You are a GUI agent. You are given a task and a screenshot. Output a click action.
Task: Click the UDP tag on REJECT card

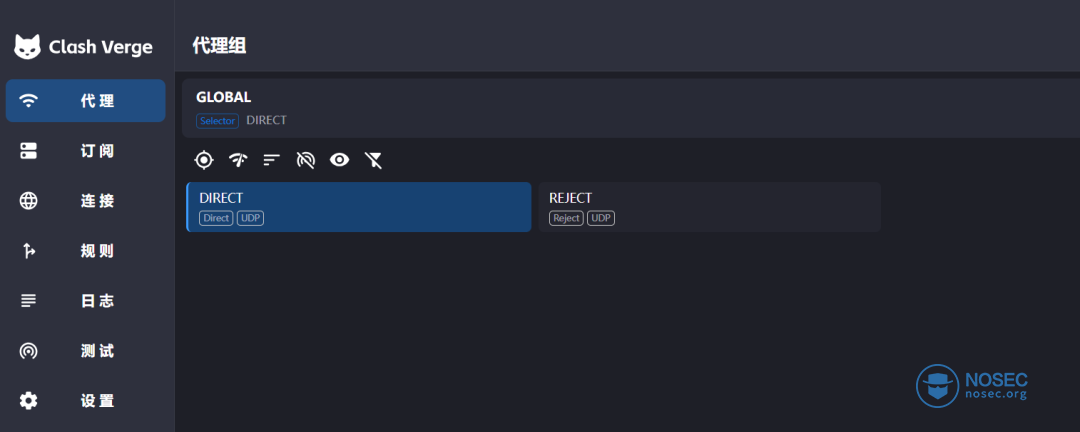point(601,218)
